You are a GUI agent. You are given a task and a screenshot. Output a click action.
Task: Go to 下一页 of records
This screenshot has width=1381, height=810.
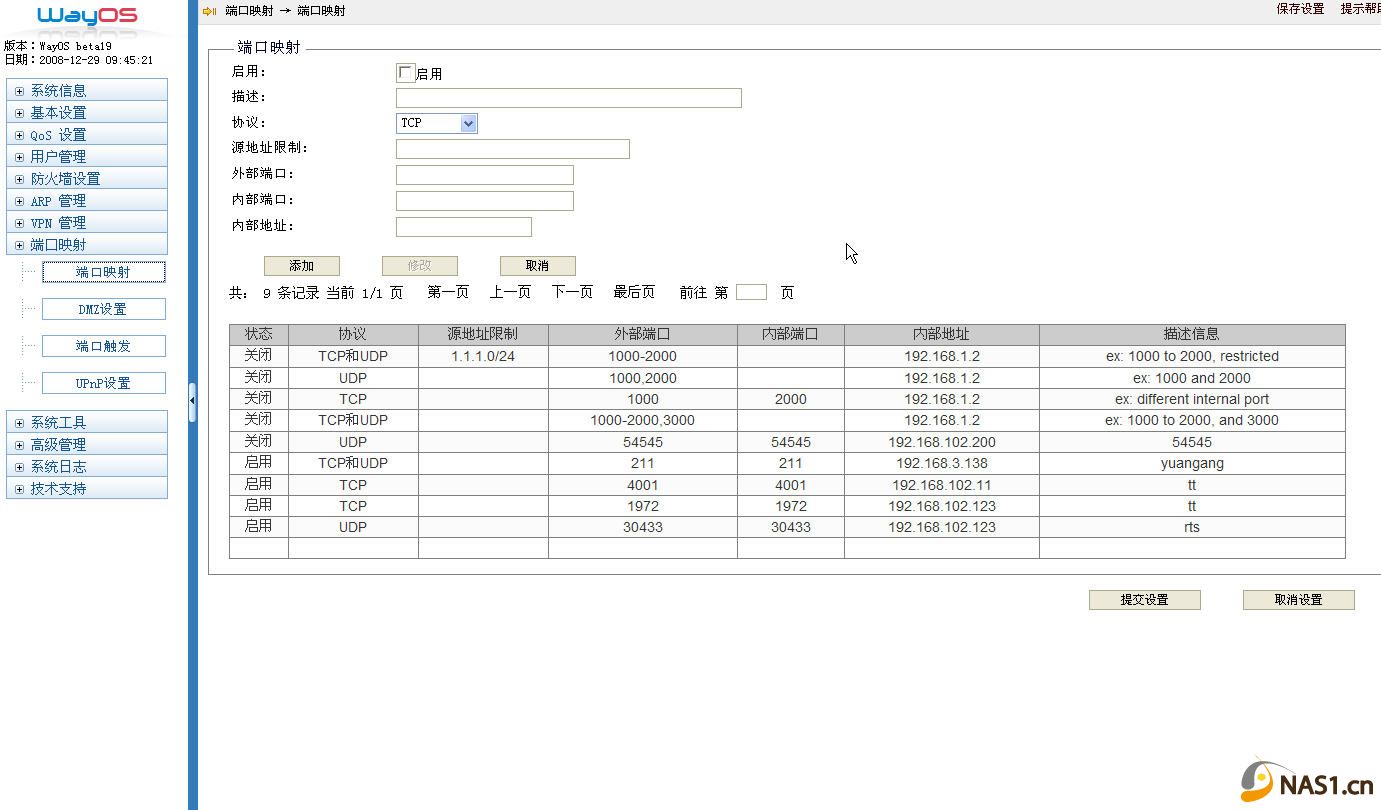pos(572,292)
